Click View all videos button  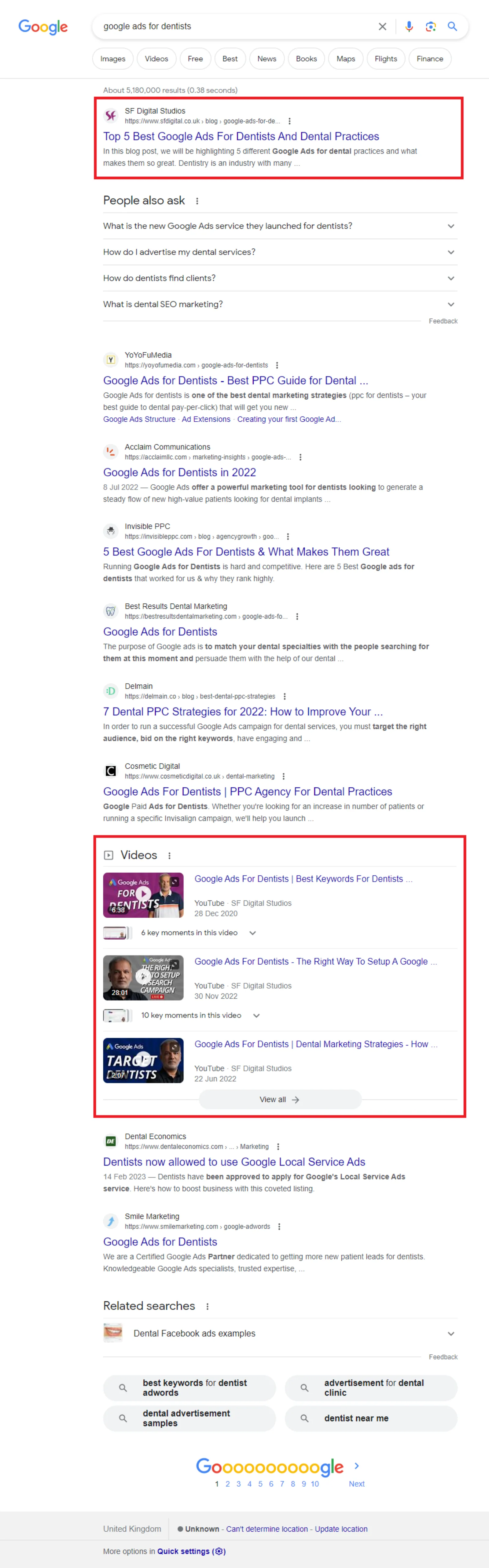280,1099
